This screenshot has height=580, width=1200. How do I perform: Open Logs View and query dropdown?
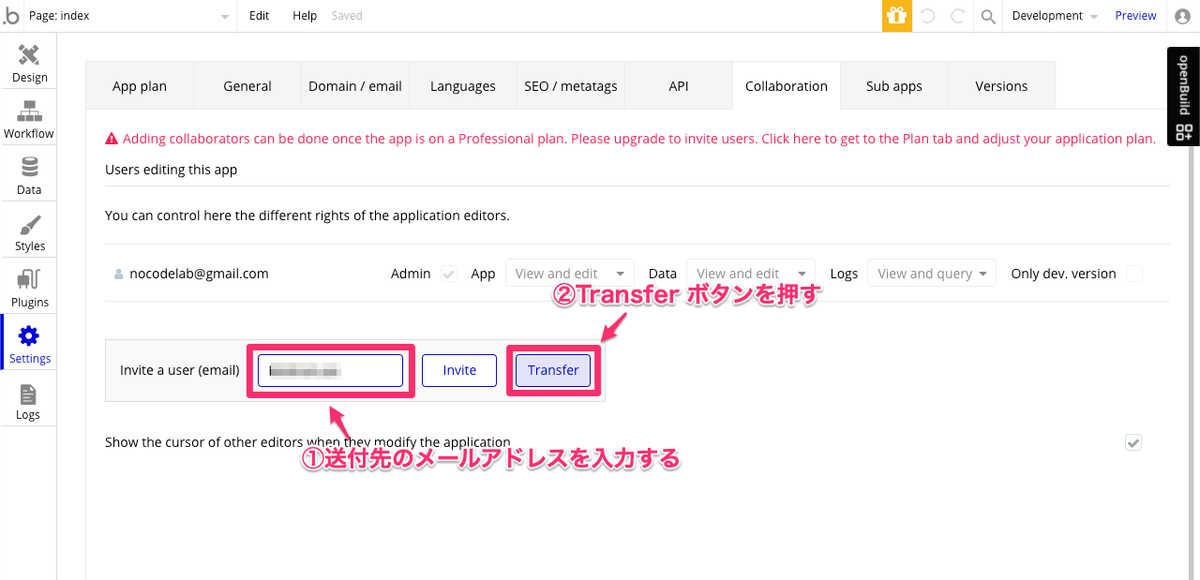click(932, 273)
